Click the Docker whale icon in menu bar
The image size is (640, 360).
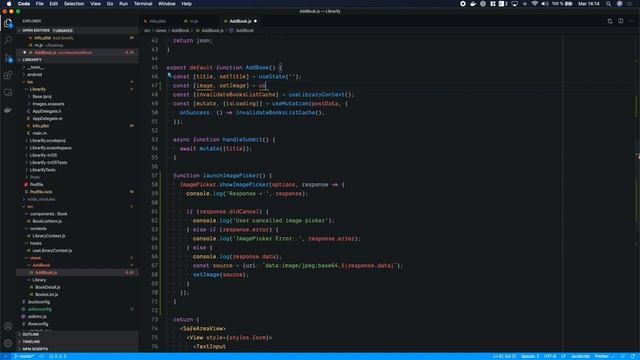click(473, 4)
